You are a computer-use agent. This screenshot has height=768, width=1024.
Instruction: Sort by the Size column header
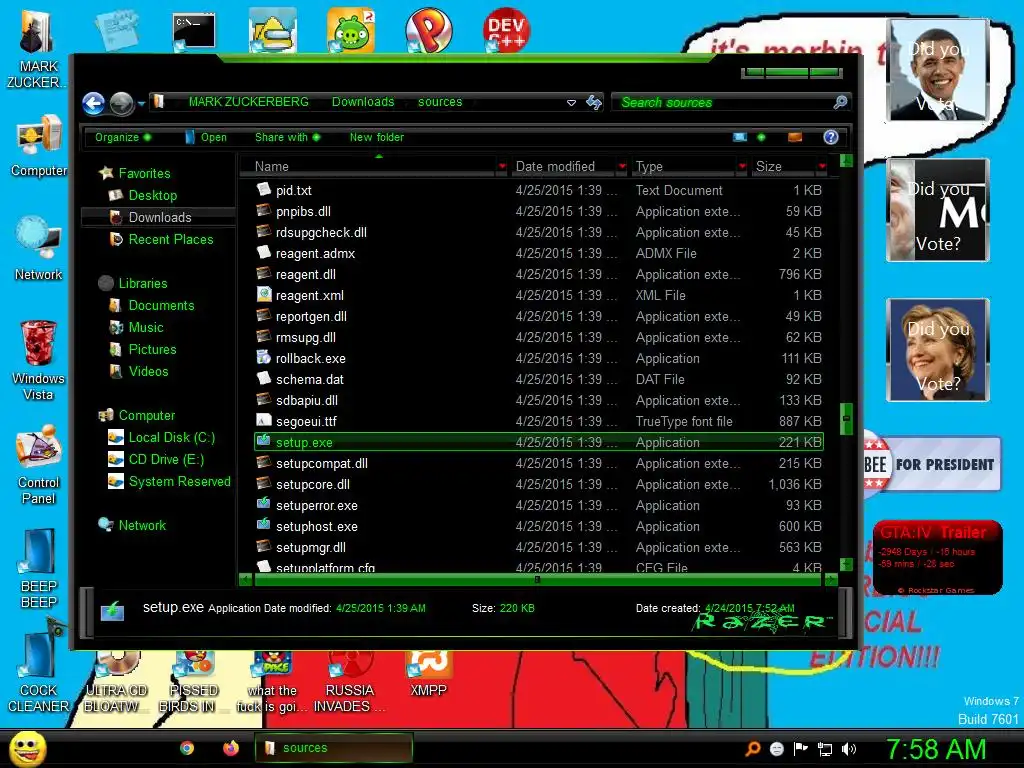tap(784, 167)
